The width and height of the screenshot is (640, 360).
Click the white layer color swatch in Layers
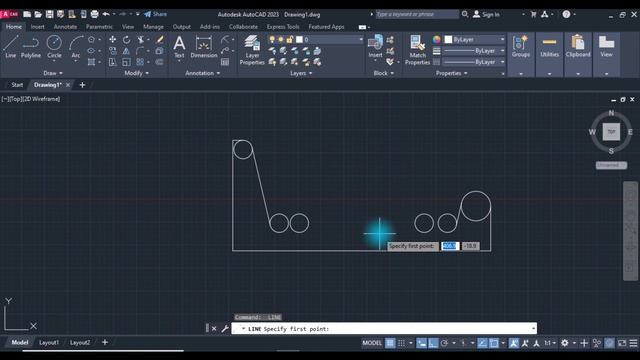point(299,40)
